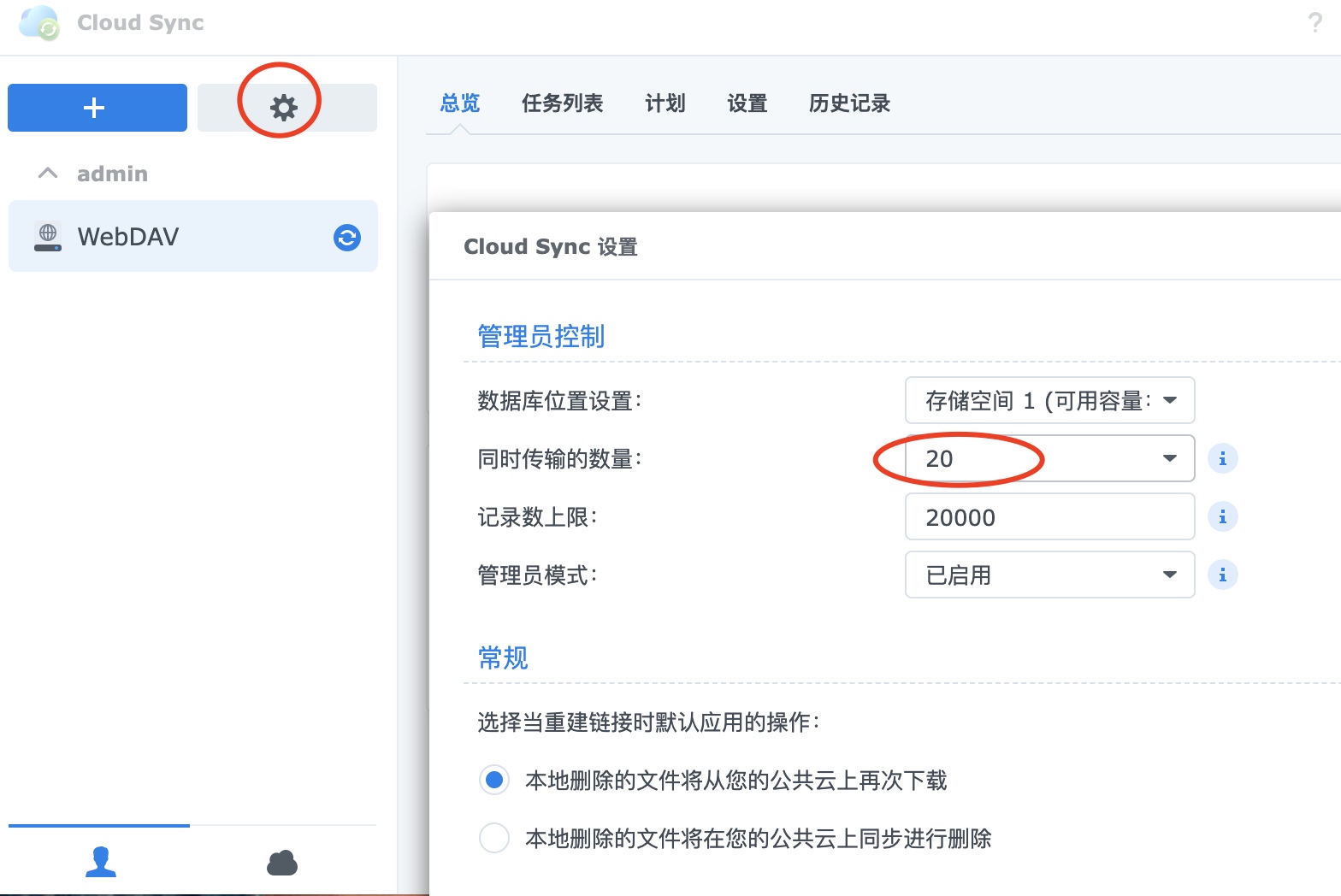Viewport: 1341px width, 896px height.
Task: Switch to the user view icon tab
Action: coord(100,862)
